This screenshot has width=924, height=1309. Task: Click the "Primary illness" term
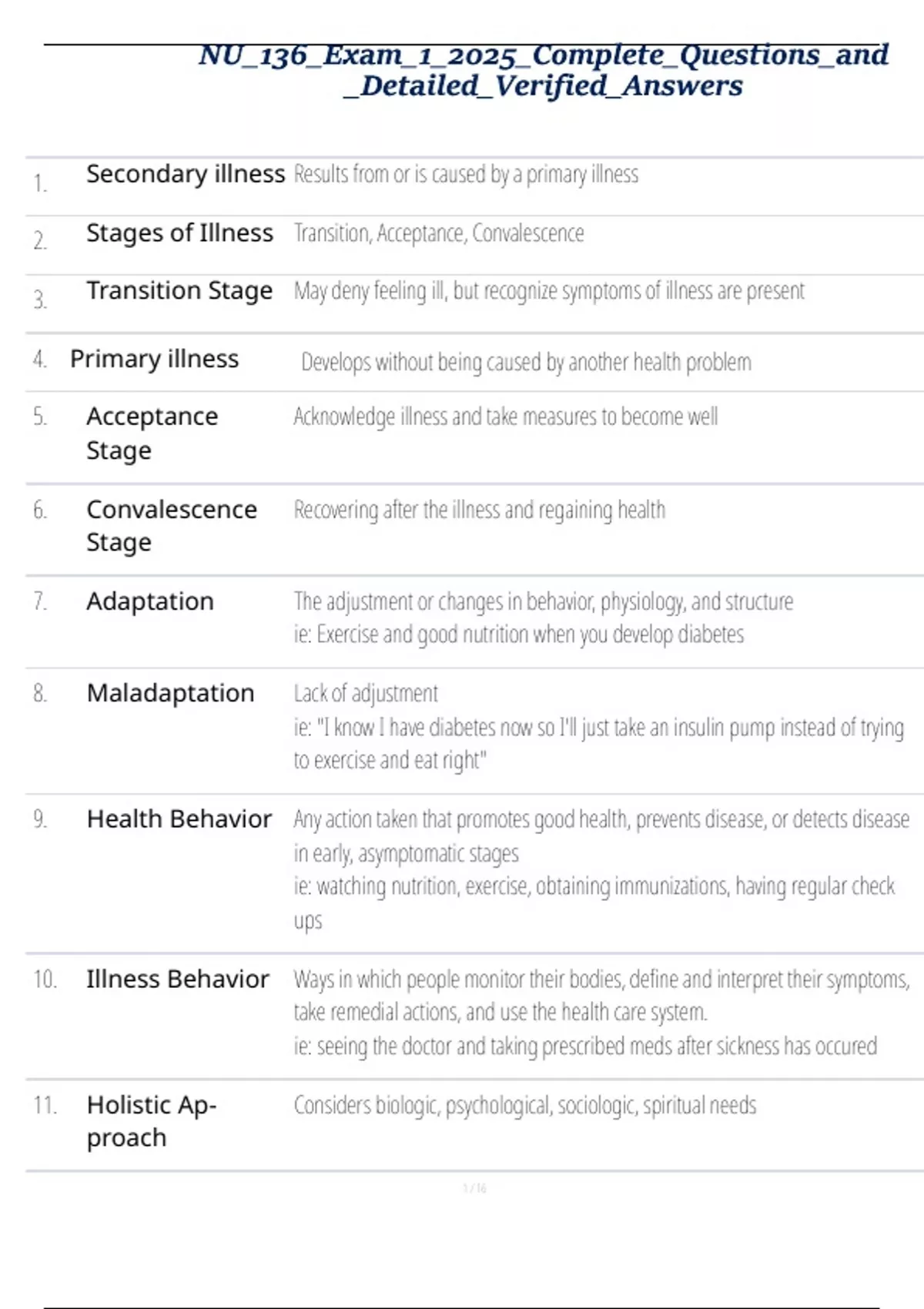[x=154, y=359]
